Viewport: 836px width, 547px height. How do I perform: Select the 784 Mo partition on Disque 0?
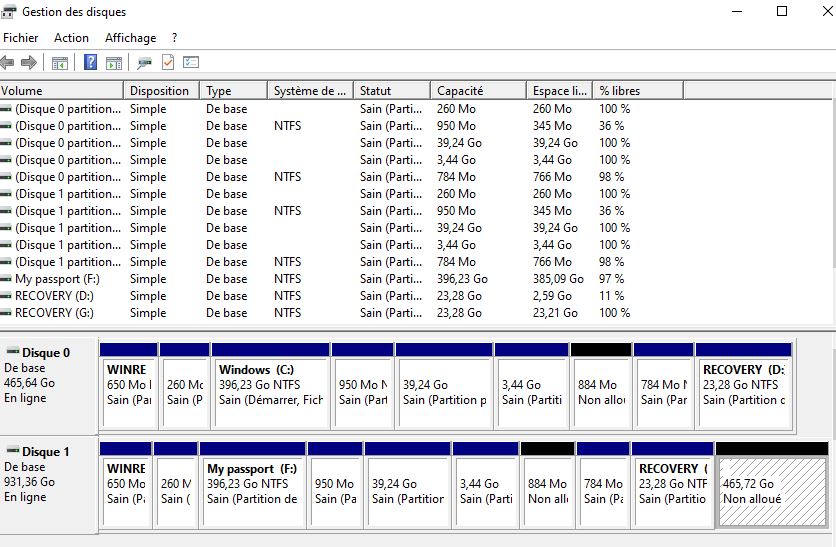coord(664,387)
